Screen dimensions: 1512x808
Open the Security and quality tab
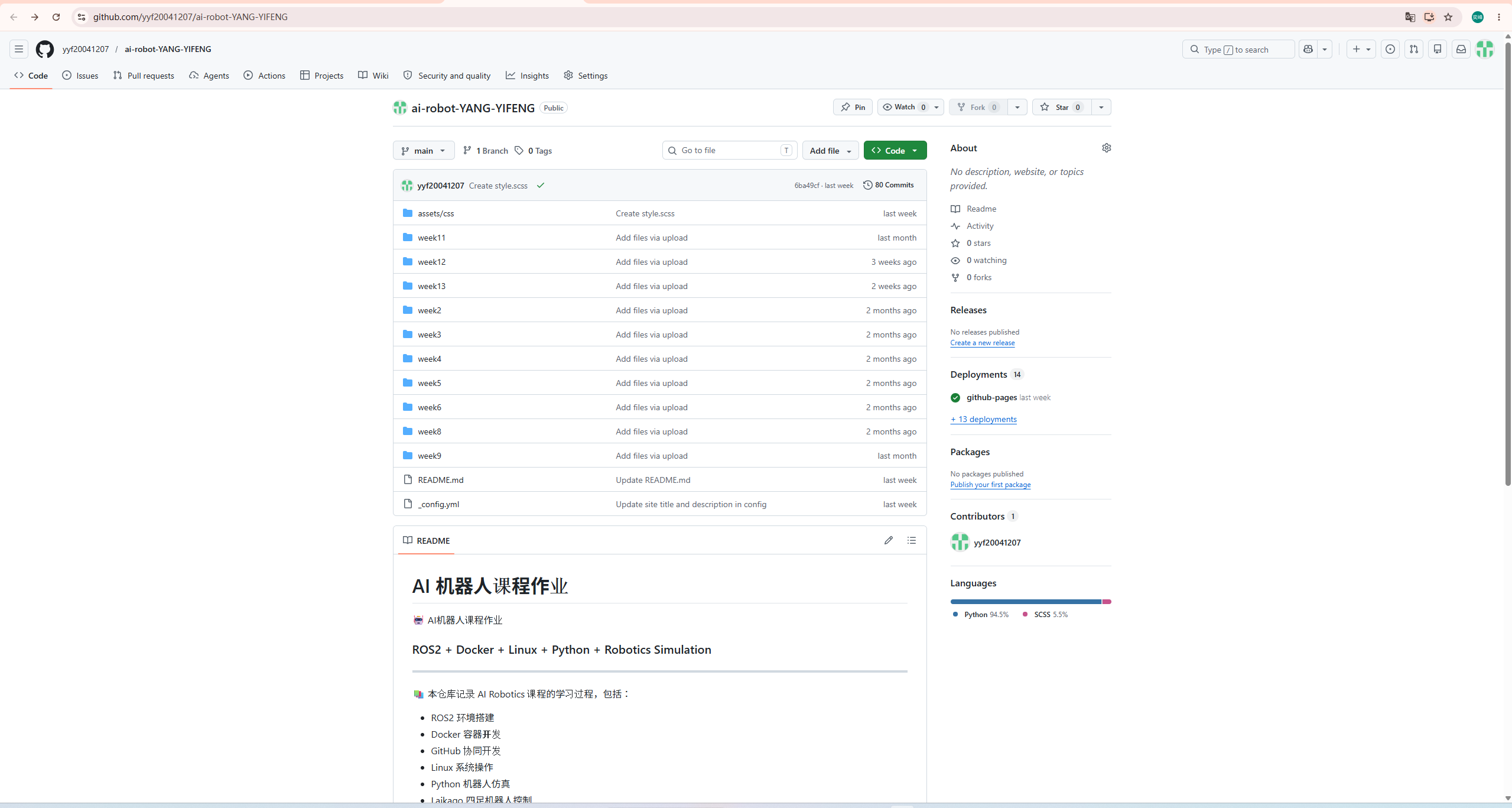click(x=447, y=76)
